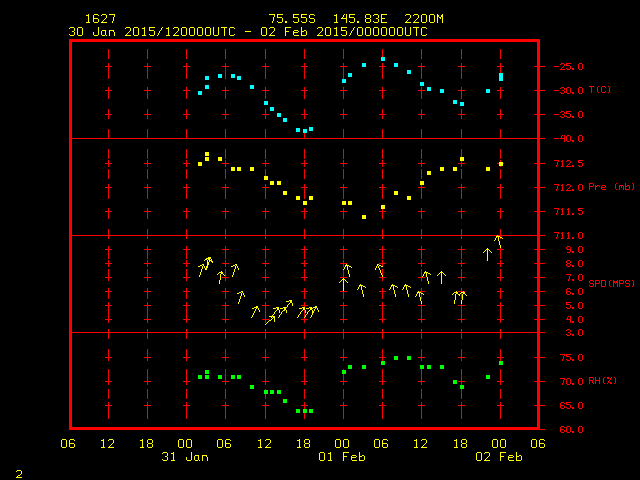Click the lowest yellow pressure data point
Viewport: 640px width, 480px height.
tap(364, 217)
